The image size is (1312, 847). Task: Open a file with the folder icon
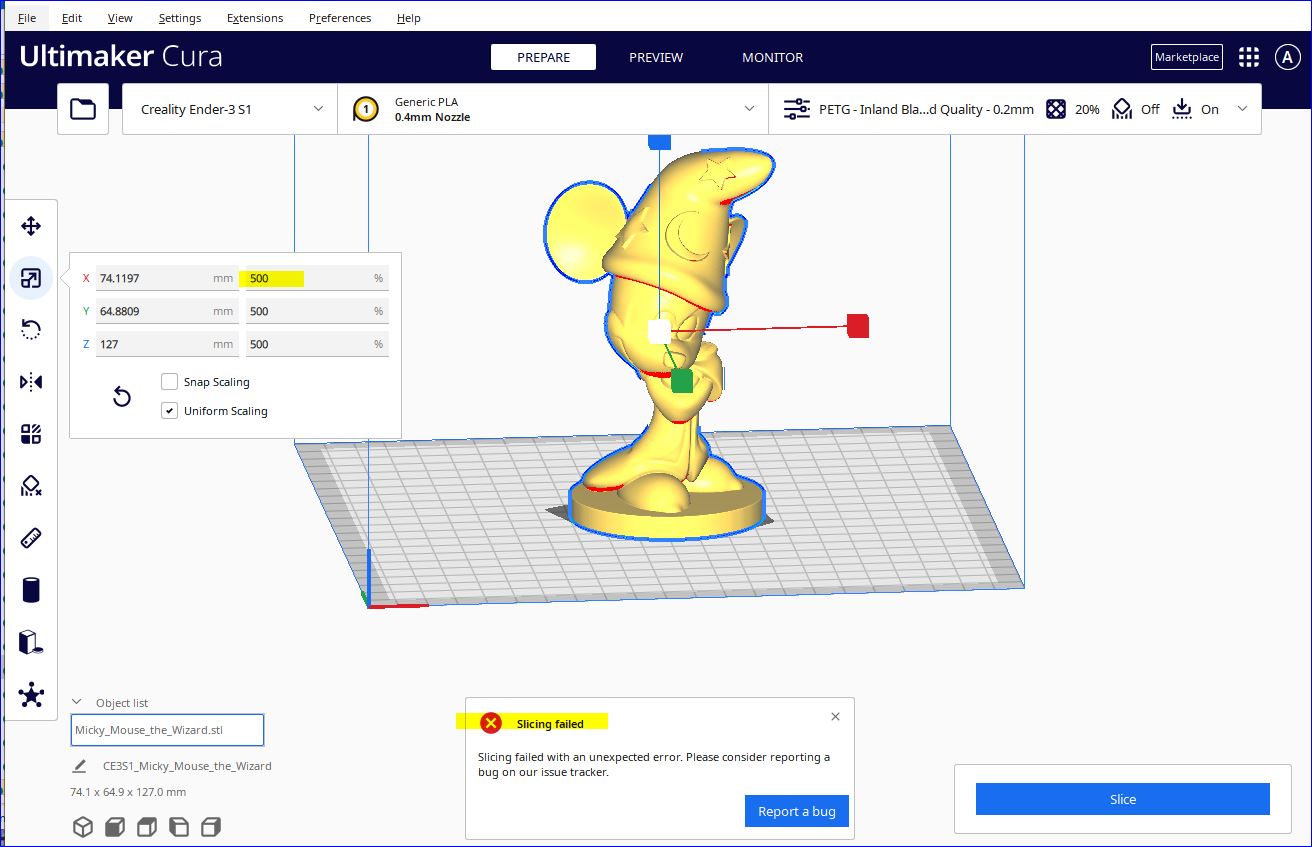83,108
